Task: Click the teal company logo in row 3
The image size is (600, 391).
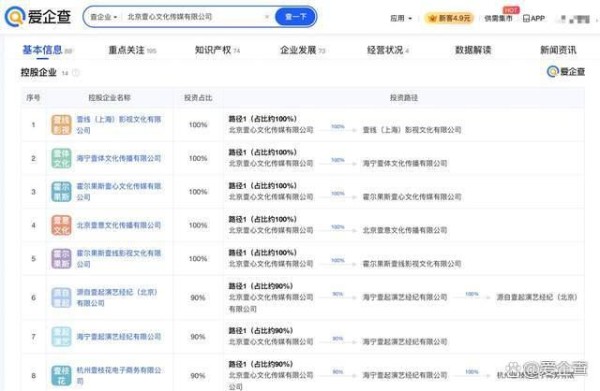Action: tap(61, 192)
